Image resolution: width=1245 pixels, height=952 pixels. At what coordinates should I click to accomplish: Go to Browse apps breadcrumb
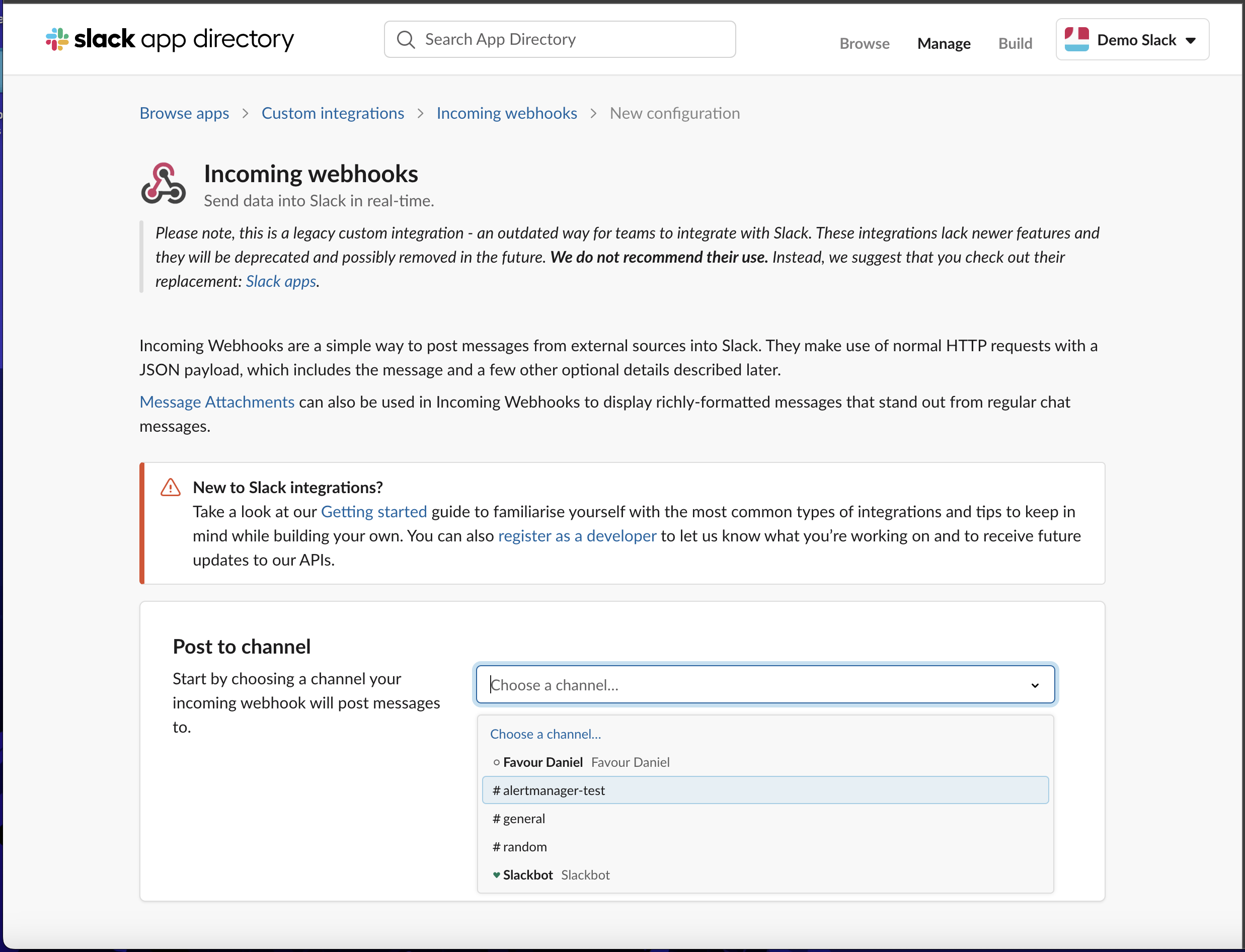pos(184,113)
